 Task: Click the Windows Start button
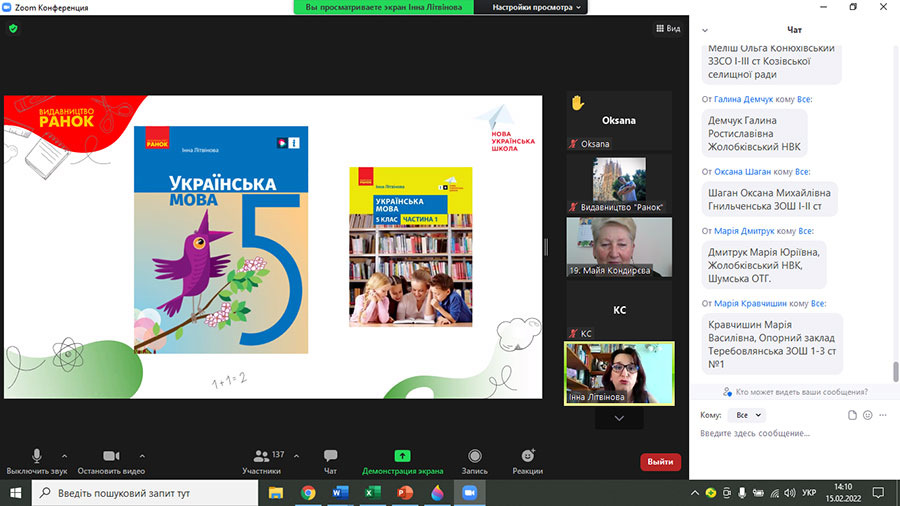(15, 493)
